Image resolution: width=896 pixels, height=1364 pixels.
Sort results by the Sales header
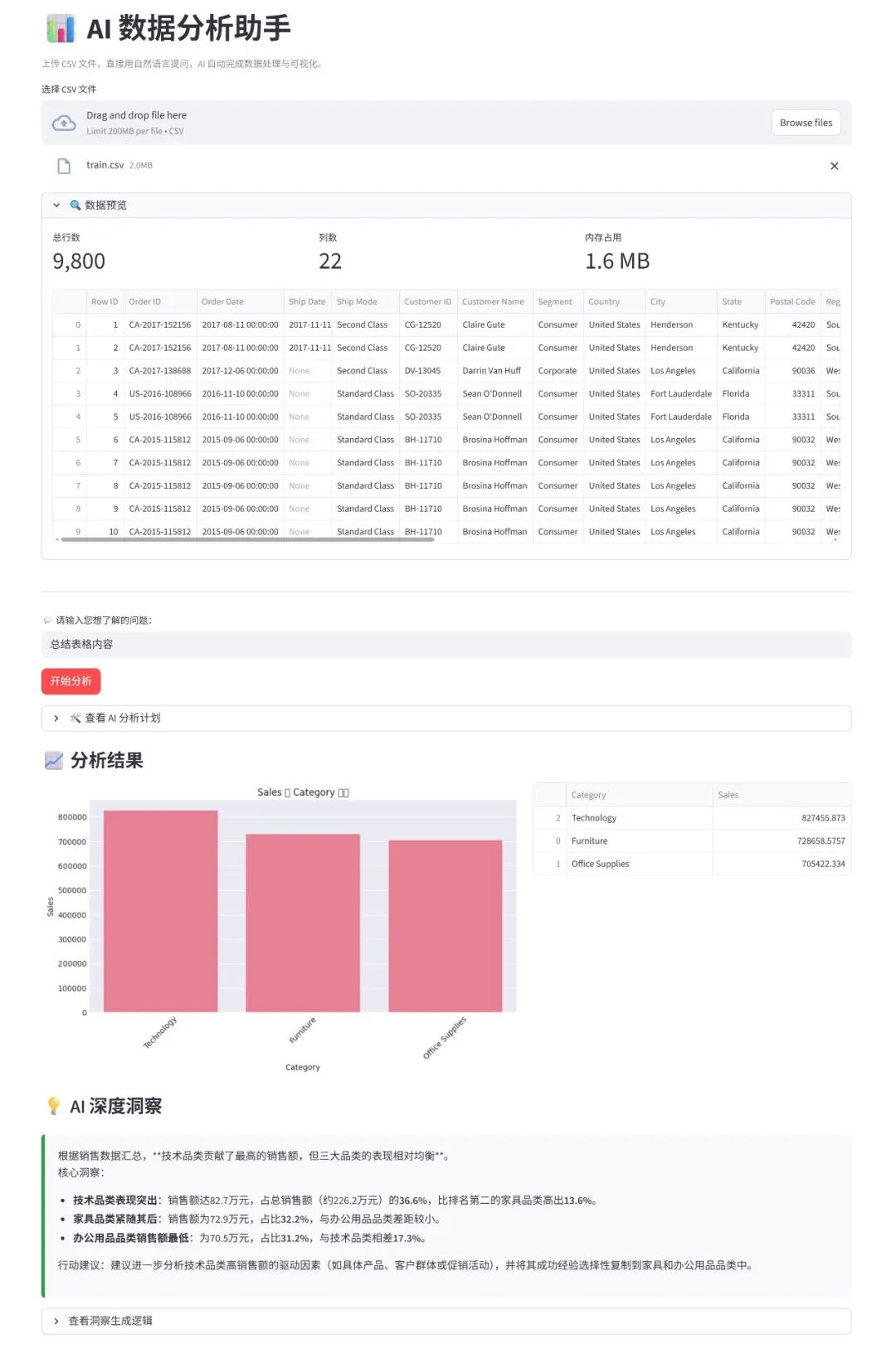click(782, 795)
